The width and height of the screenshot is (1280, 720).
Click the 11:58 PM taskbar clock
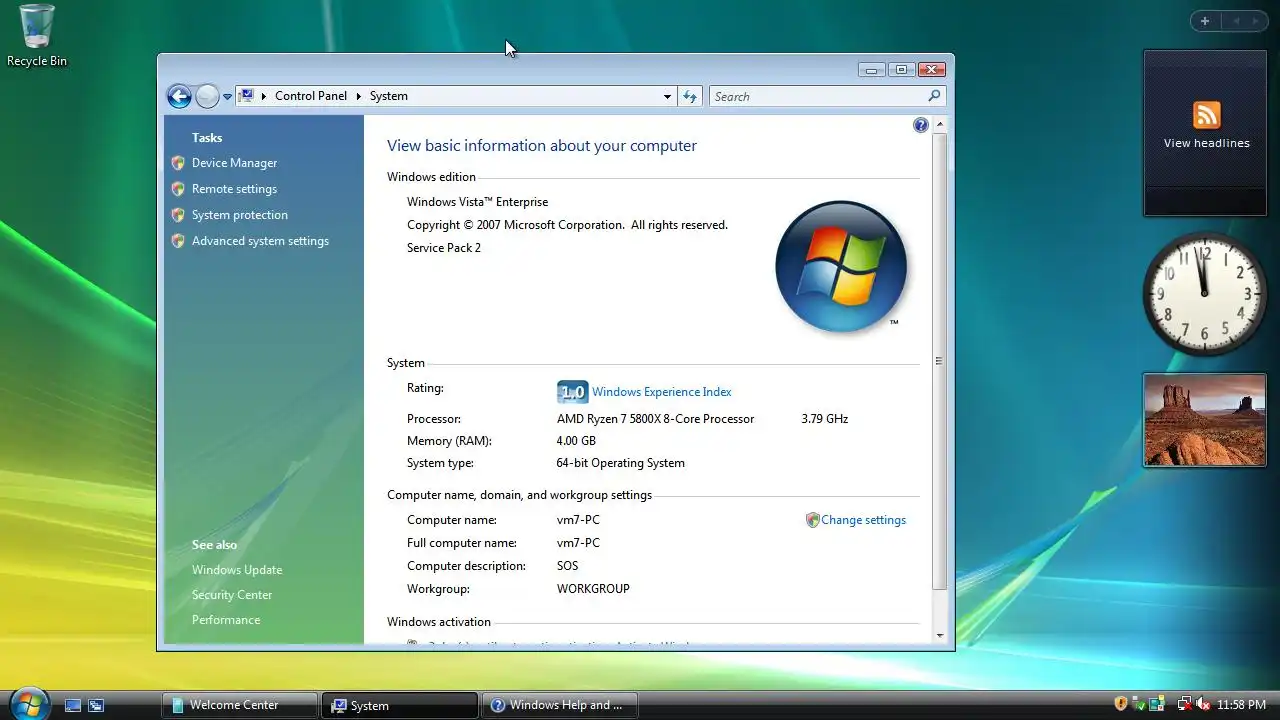[1241, 705]
